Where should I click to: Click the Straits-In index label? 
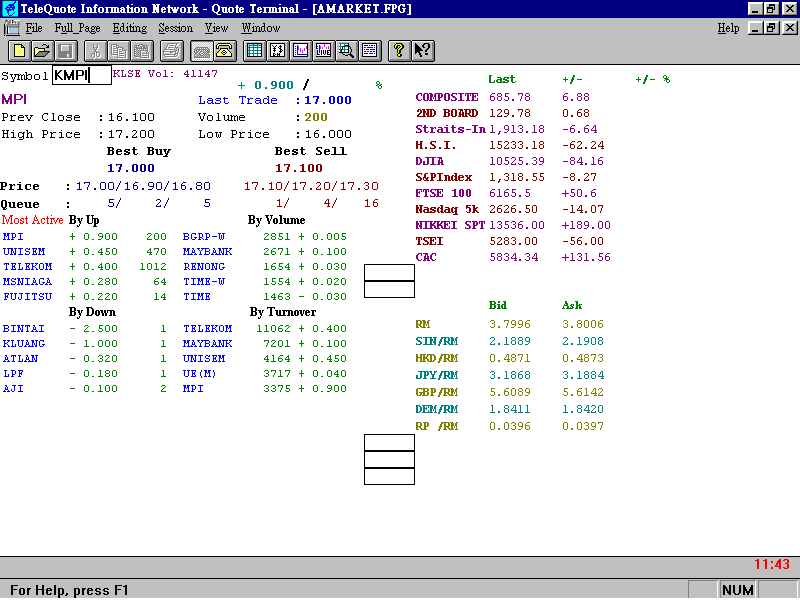451,129
